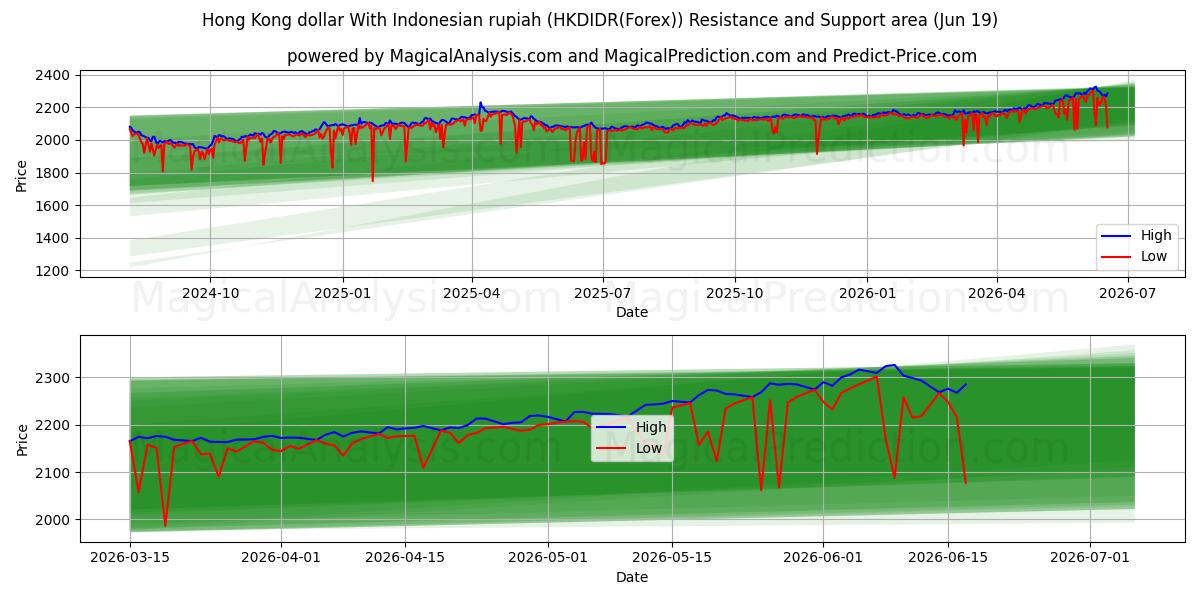
Task: Click the 2300 tick on the bottom chart
Action: point(53,379)
